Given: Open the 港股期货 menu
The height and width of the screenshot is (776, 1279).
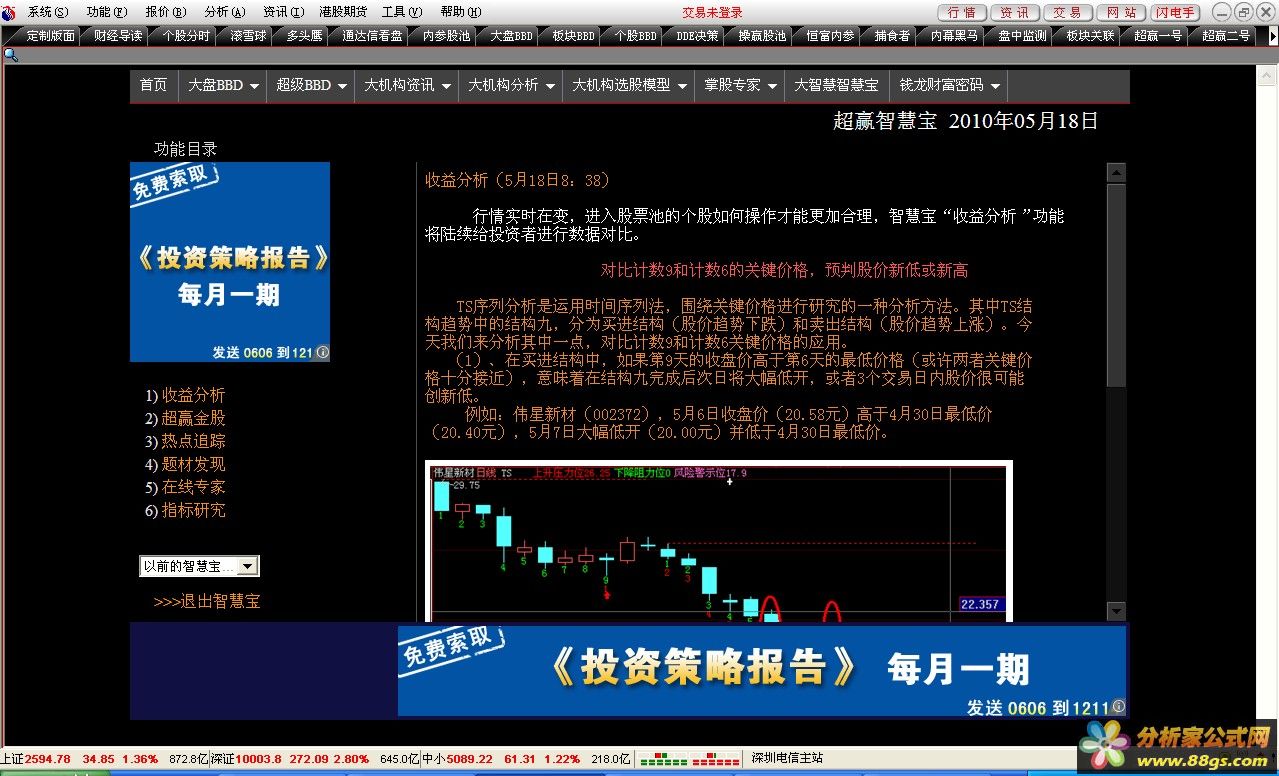Looking at the screenshot, I should coord(343,12).
